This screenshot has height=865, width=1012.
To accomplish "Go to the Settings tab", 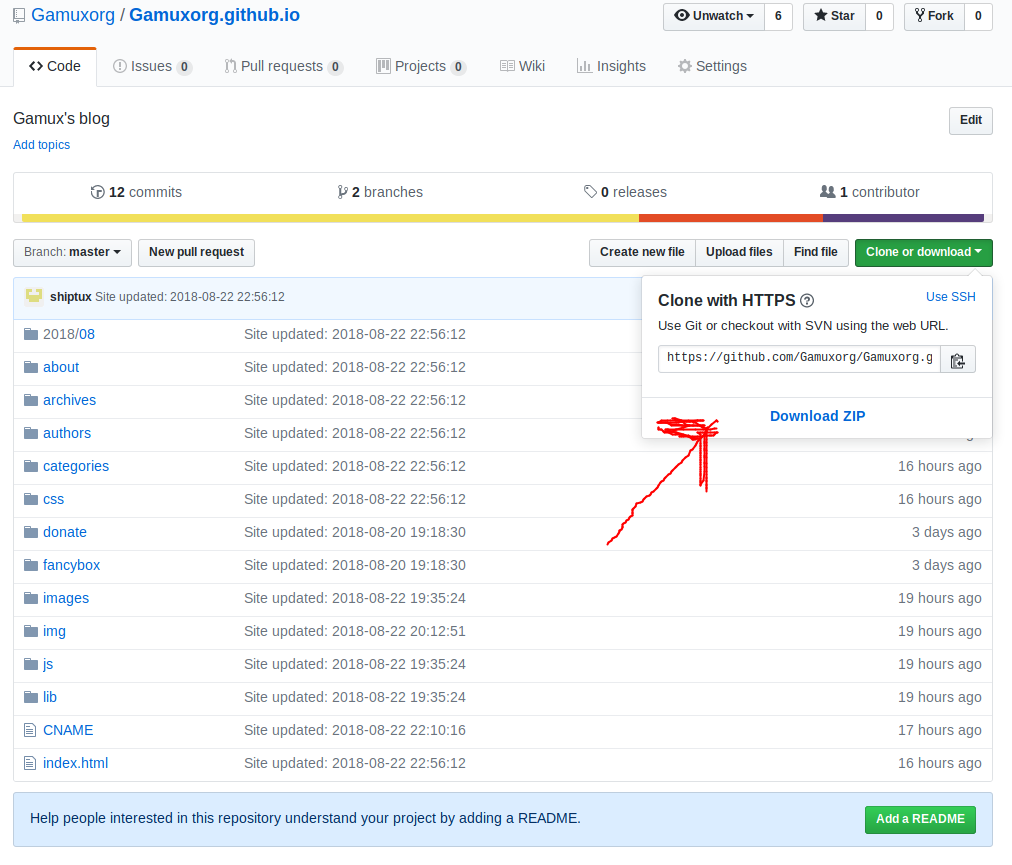I will [x=712, y=66].
